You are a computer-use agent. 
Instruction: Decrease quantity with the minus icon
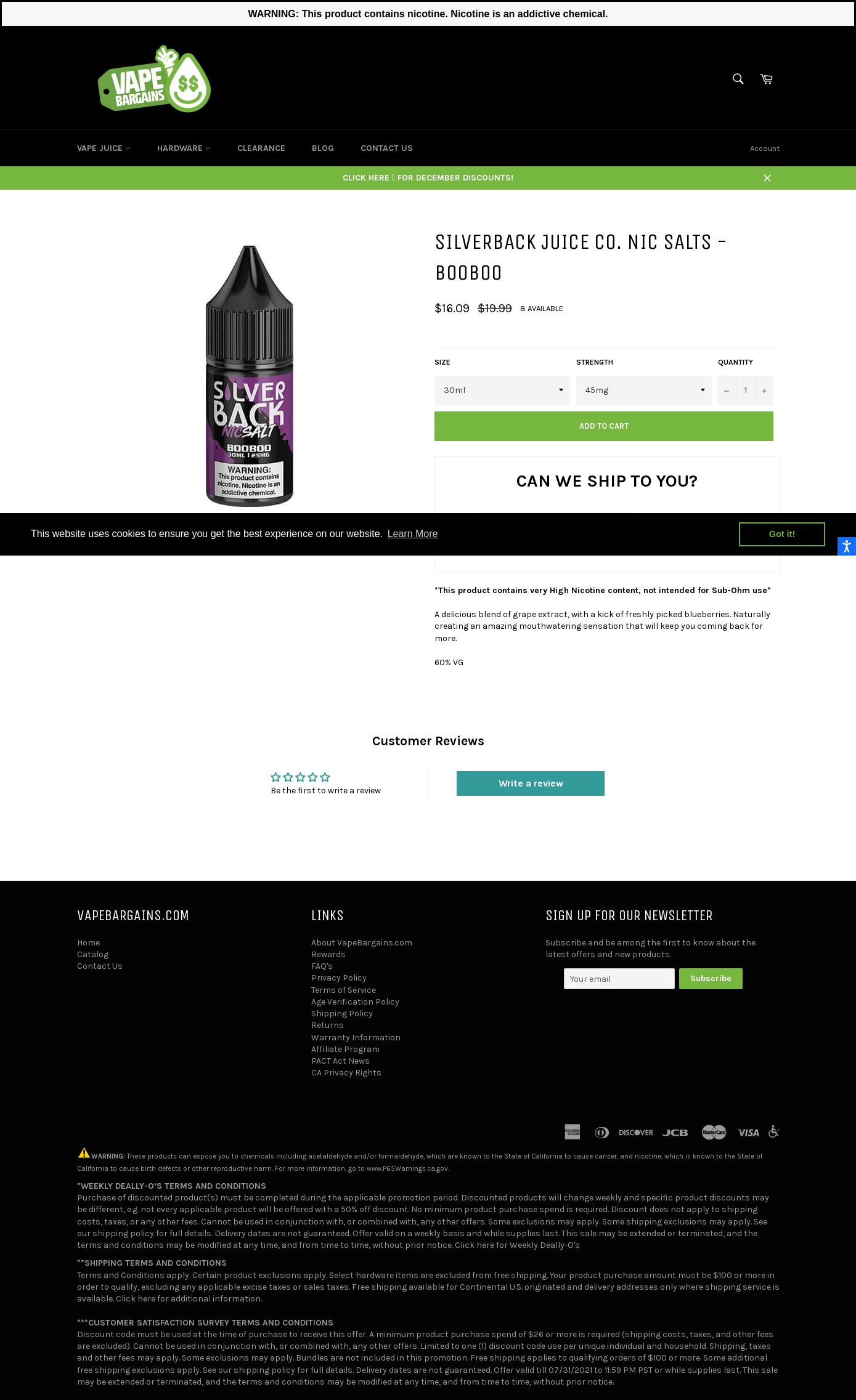(727, 390)
